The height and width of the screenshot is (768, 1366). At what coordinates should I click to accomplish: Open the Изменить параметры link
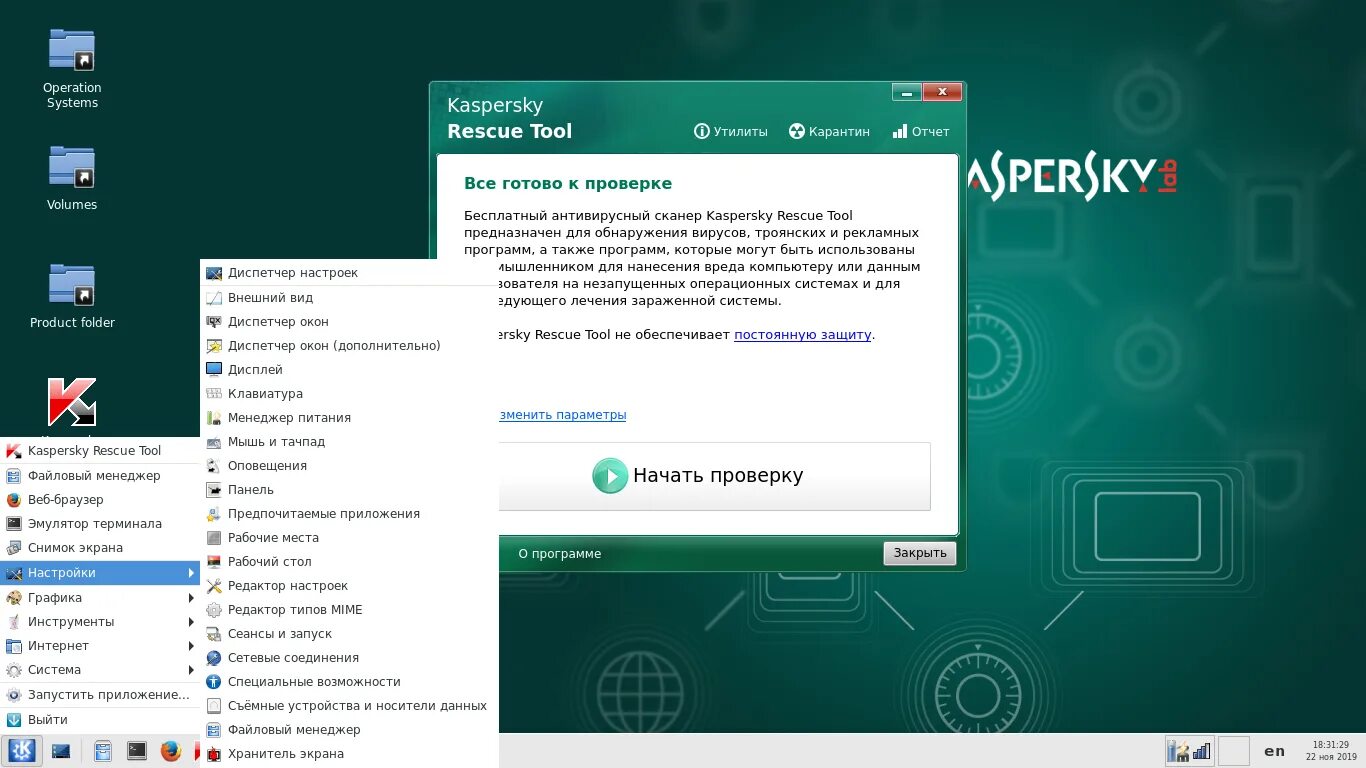[563, 414]
